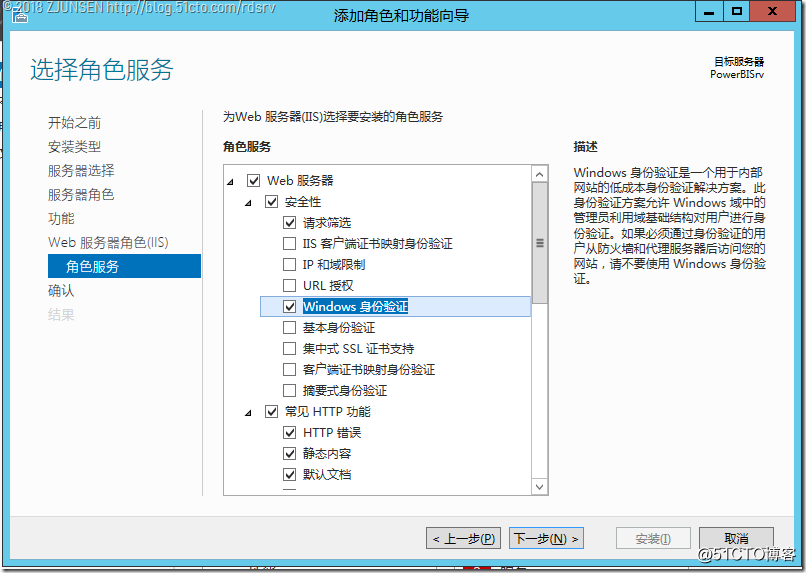Screen dimensions: 806x573
Task: Uncheck the HTTP 错误 checkbox
Action: (289, 433)
